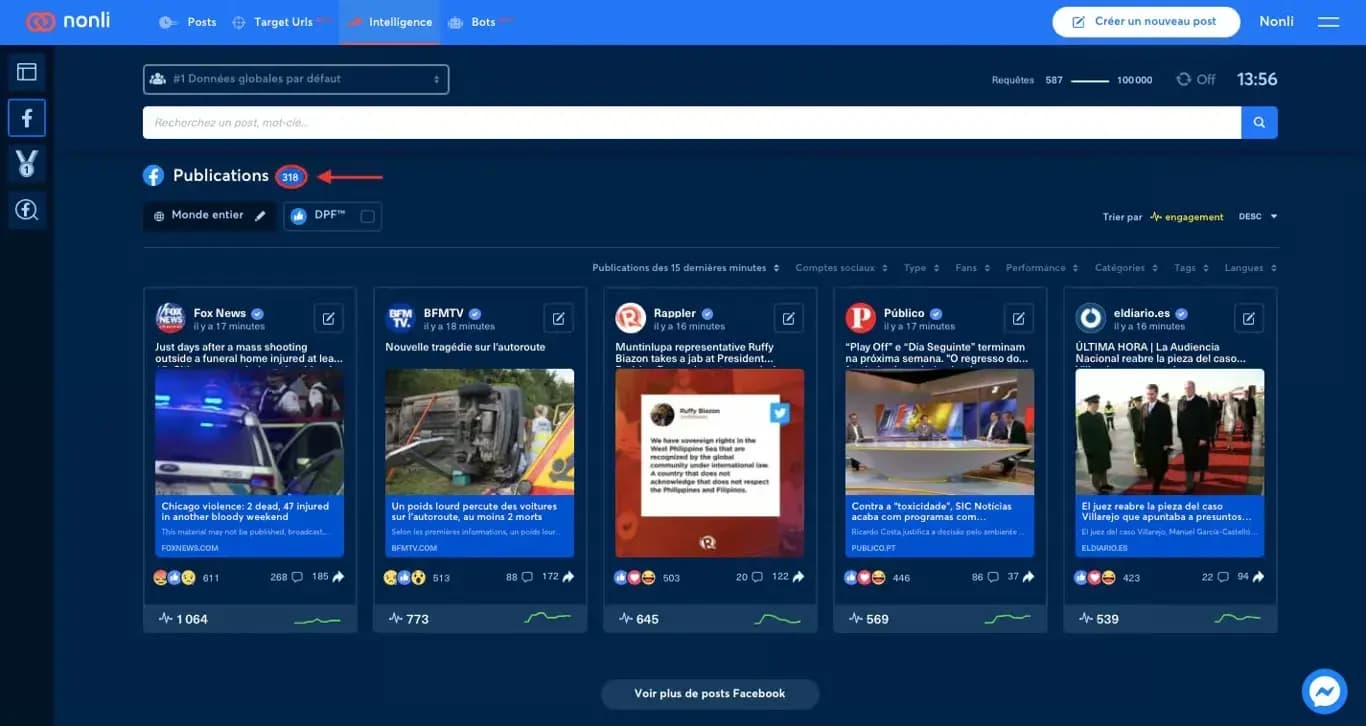This screenshot has width=1366, height=726.
Task: Click the 1 064 engagement score
Action: click(x=183, y=619)
